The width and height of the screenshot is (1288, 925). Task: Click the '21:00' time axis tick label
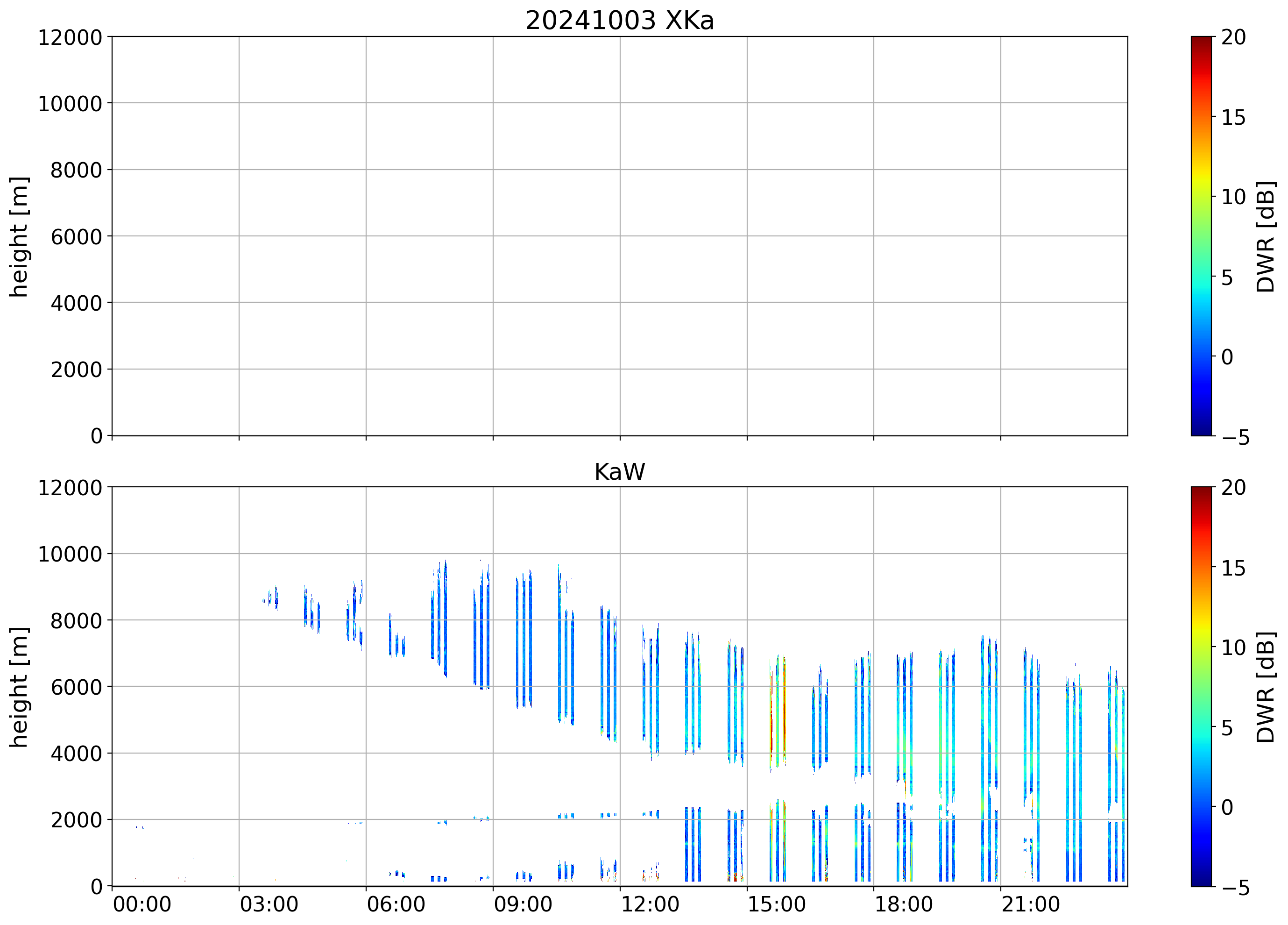coord(1030,904)
